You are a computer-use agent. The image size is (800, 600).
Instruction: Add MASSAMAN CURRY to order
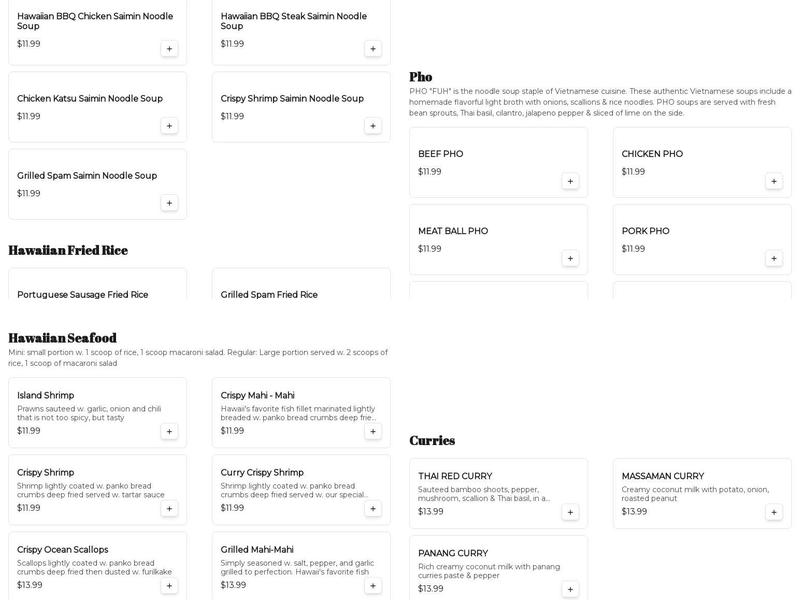coord(773,512)
